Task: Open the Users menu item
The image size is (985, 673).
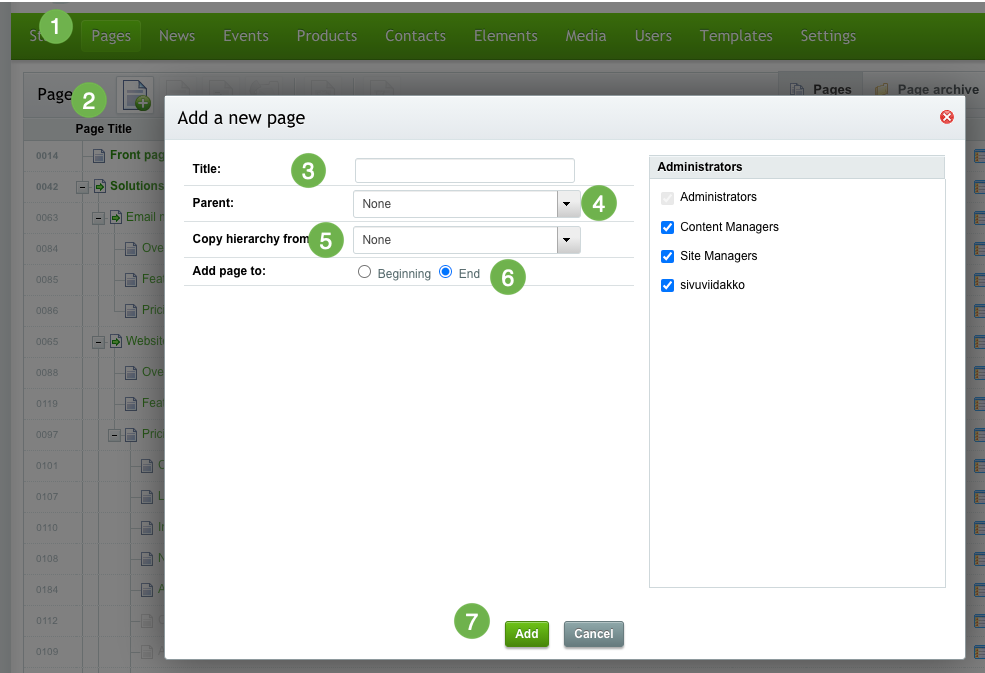Action: (653, 36)
